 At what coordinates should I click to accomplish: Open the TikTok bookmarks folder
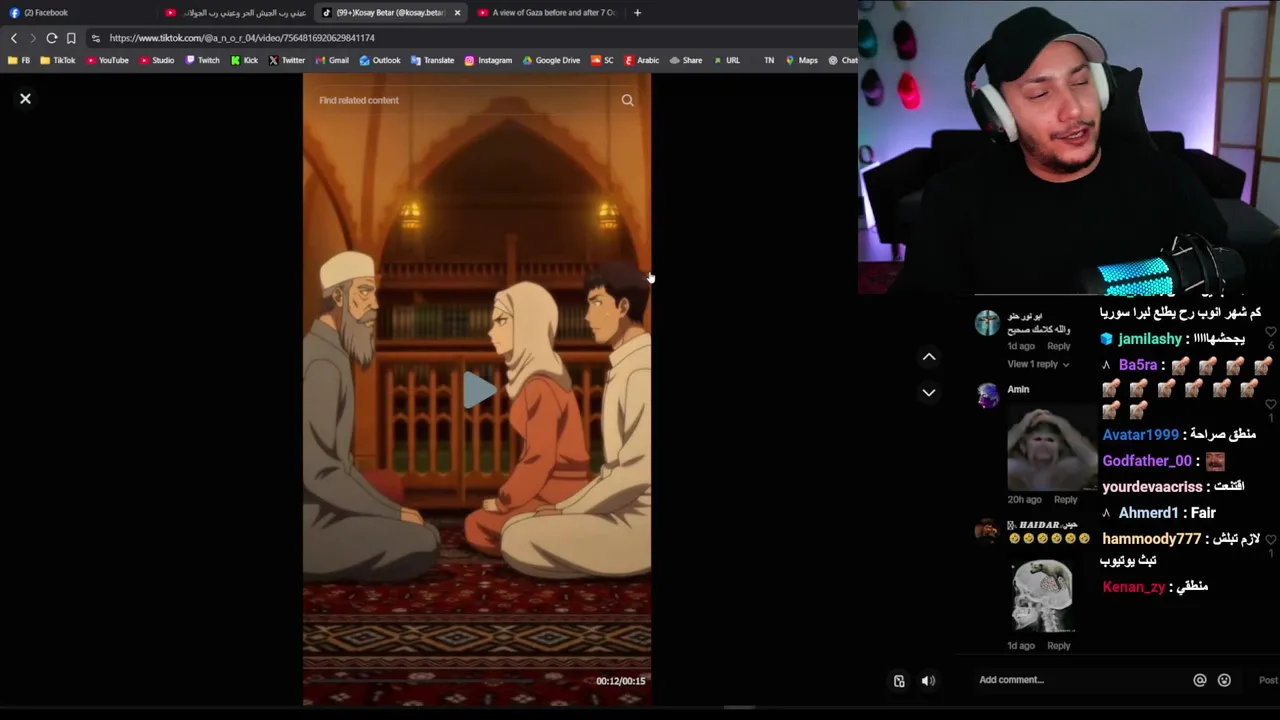[57, 60]
